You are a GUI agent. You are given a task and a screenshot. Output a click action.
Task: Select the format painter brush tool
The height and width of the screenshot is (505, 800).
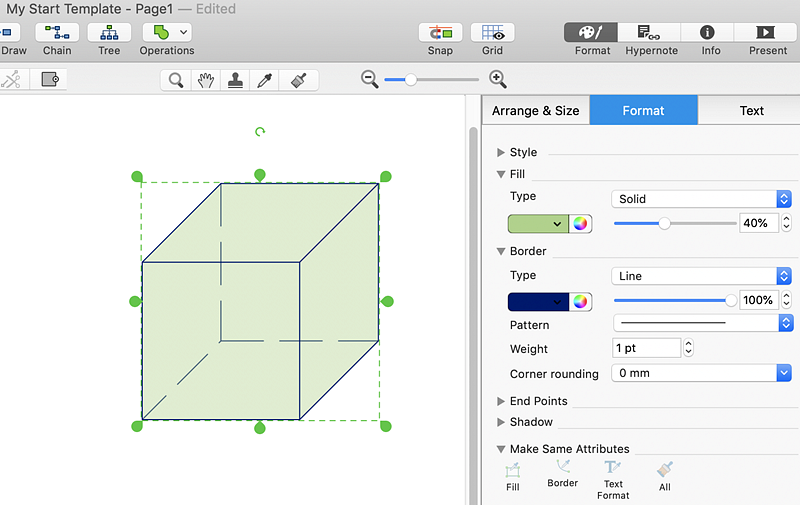297,80
